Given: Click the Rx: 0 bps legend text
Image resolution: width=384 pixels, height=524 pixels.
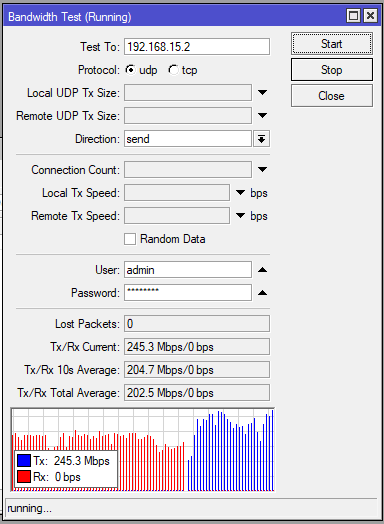Looking at the screenshot, I should (57, 477).
